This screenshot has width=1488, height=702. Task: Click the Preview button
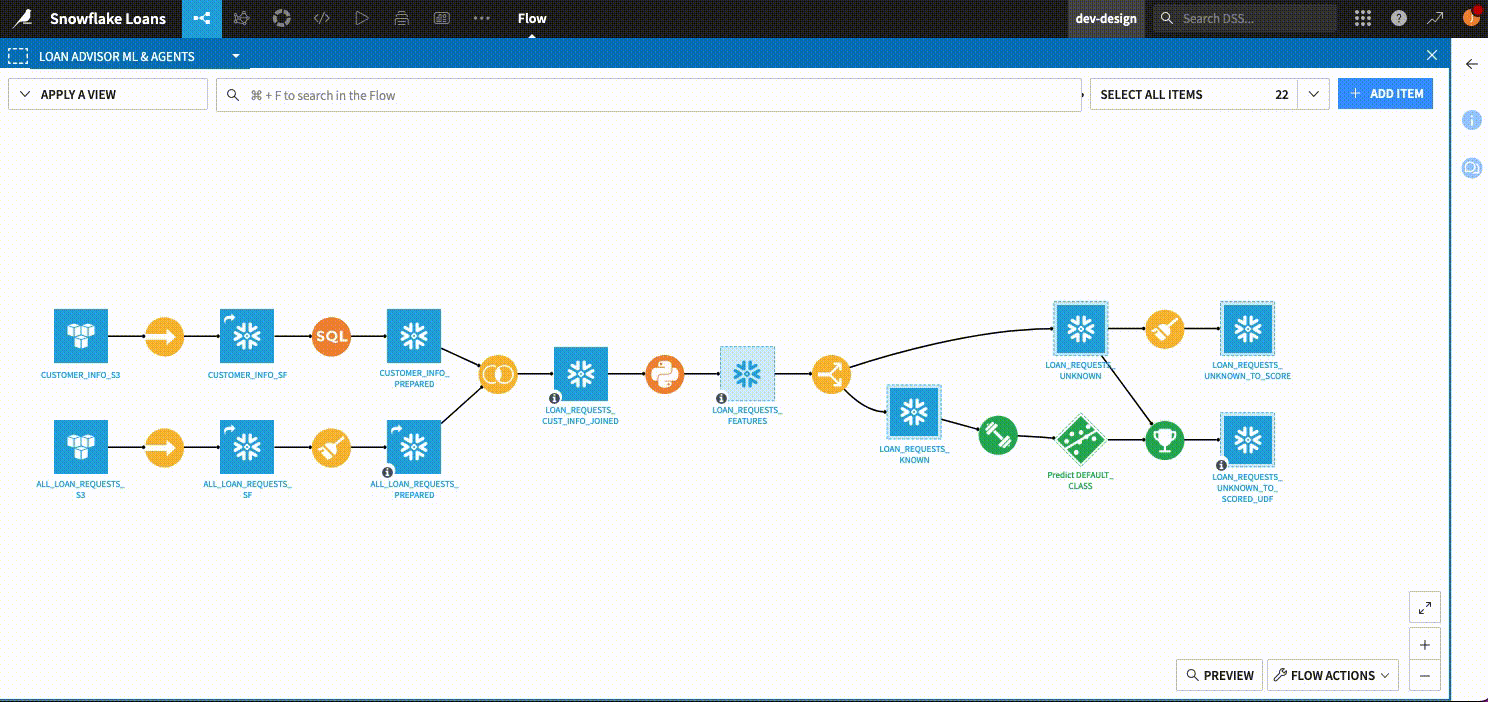tap(1219, 675)
